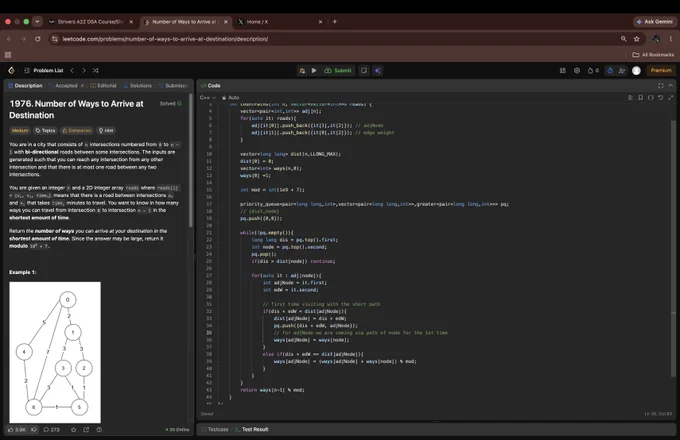Dislike the problem thumbs down
The image size is (680, 440).
pyautogui.click(x=34, y=430)
